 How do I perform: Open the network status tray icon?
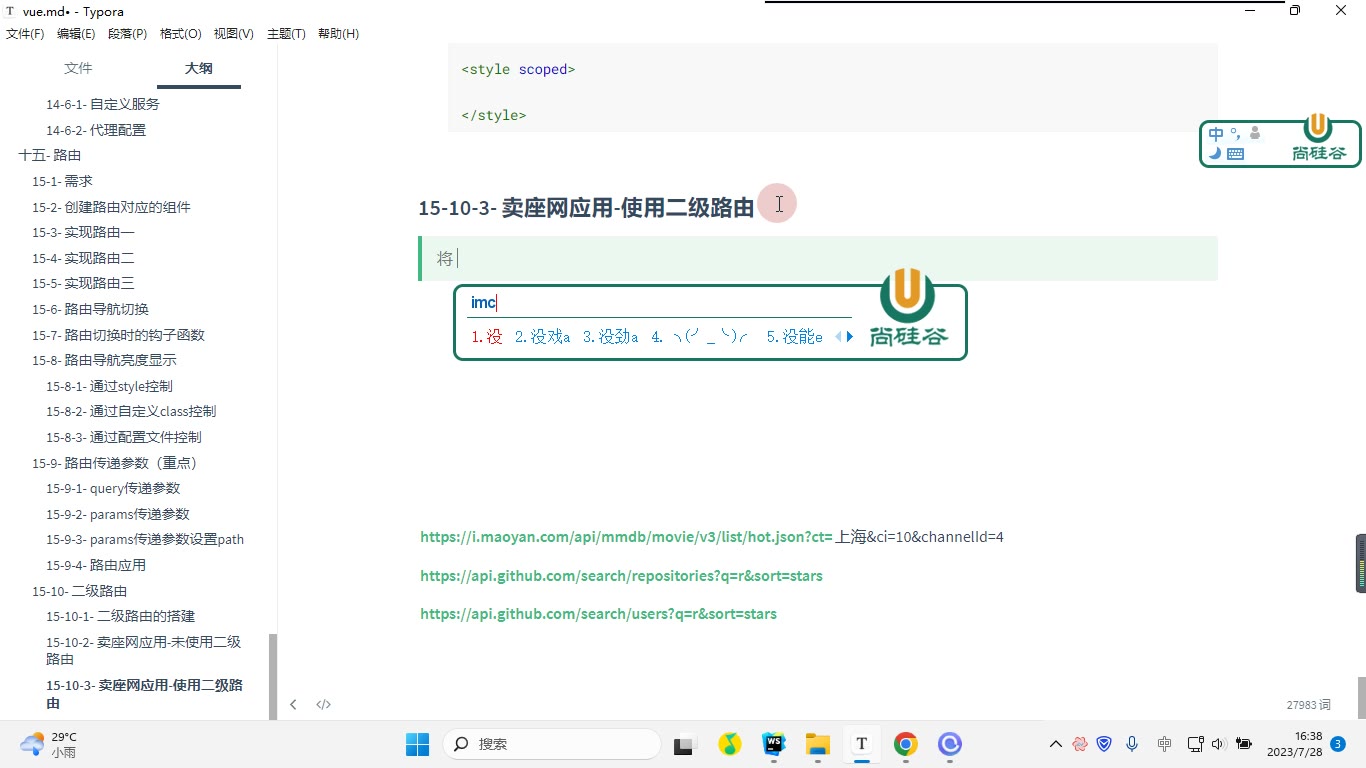[1195, 744]
